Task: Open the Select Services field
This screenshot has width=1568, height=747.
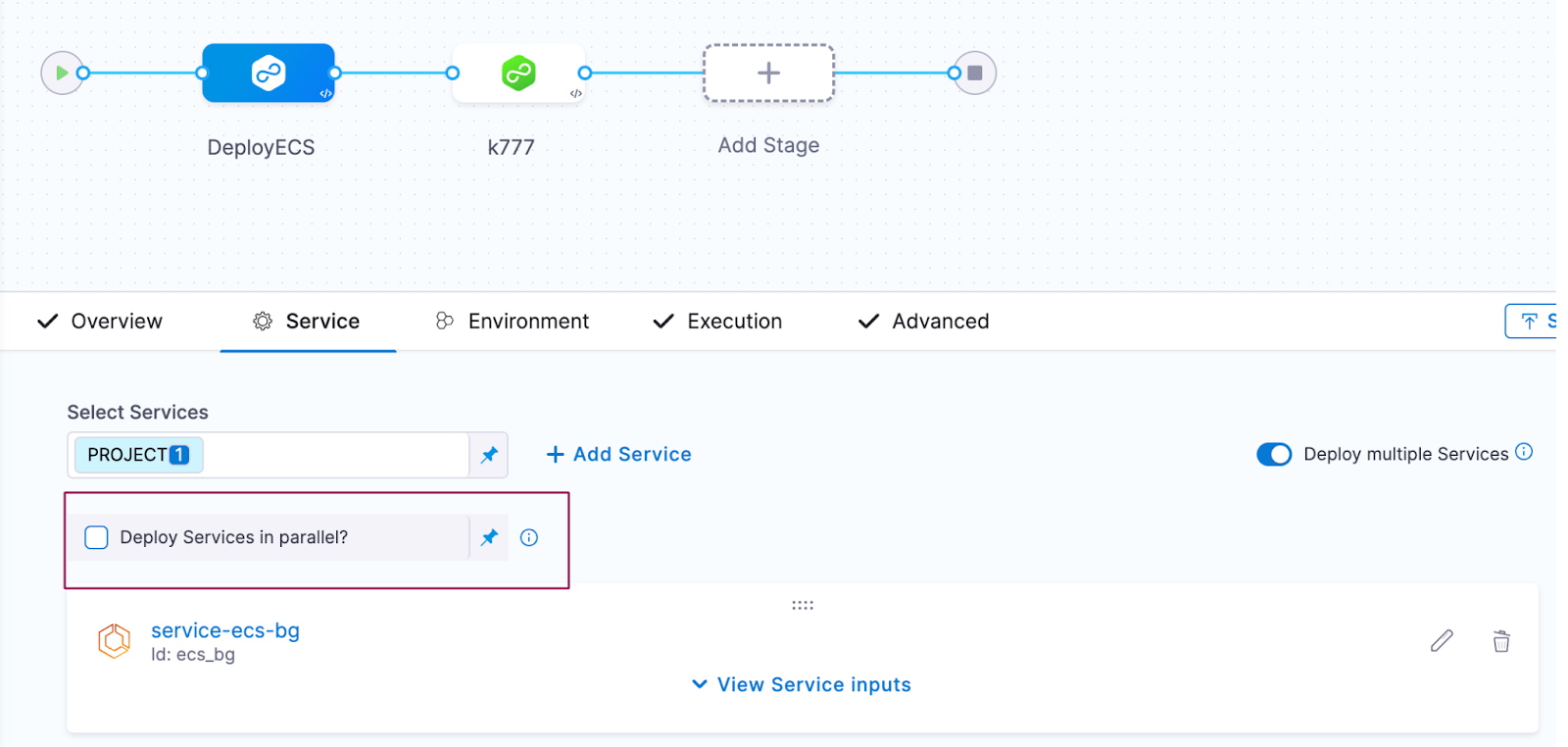Action: 333,455
